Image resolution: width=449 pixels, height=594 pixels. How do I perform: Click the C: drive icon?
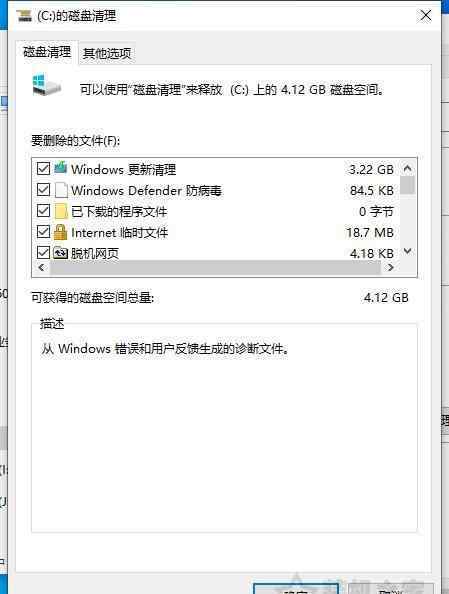[x=46, y=85]
